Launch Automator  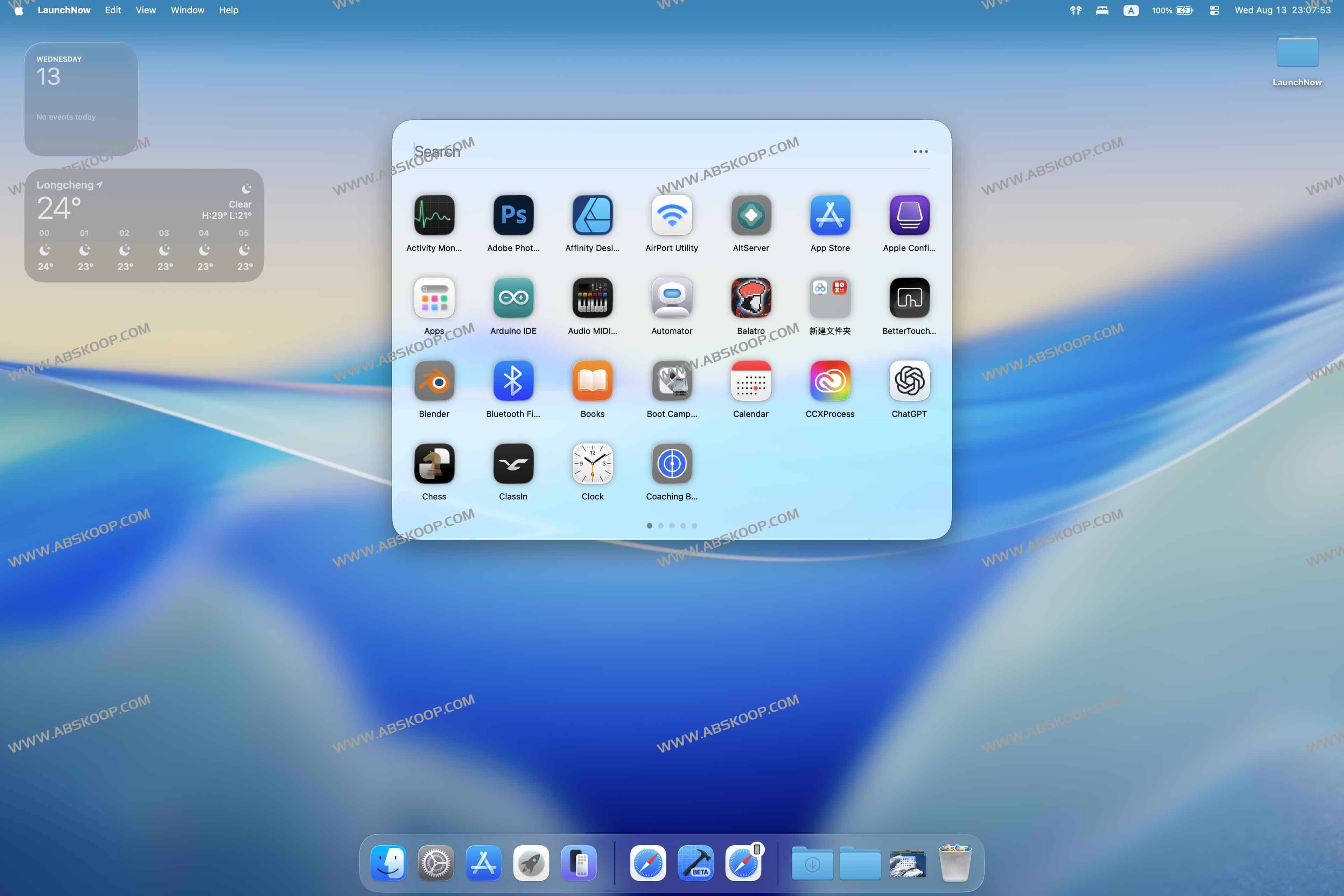click(671, 298)
